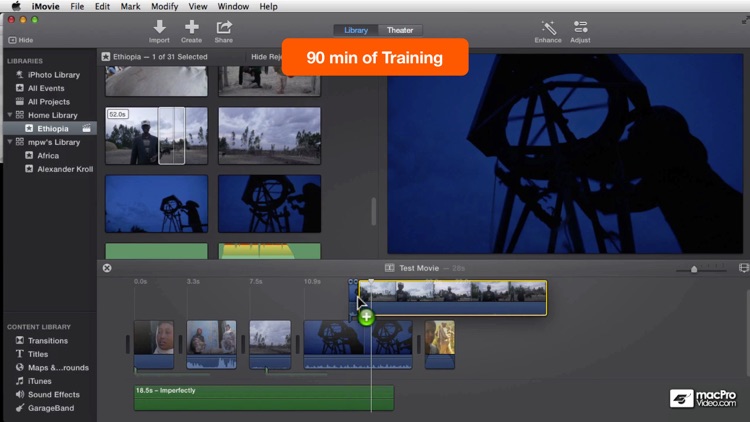
Task: Select the close-up blue windmill clip thumbnail
Action: click(269, 204)
